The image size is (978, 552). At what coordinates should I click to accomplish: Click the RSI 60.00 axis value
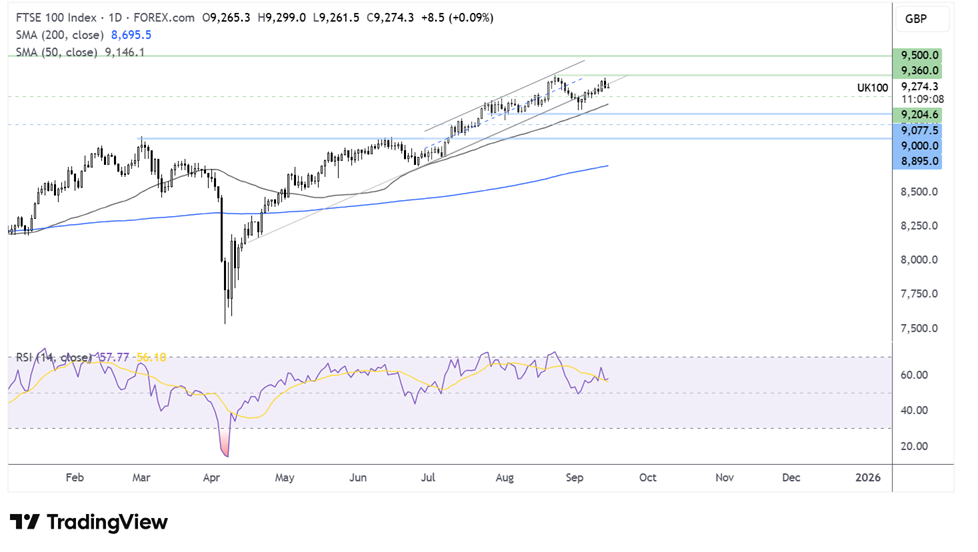914,375
